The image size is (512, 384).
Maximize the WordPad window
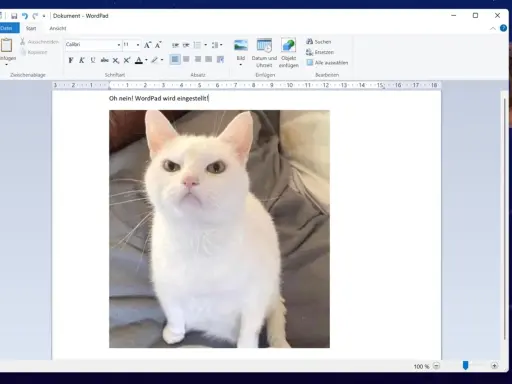click(475, 15)
